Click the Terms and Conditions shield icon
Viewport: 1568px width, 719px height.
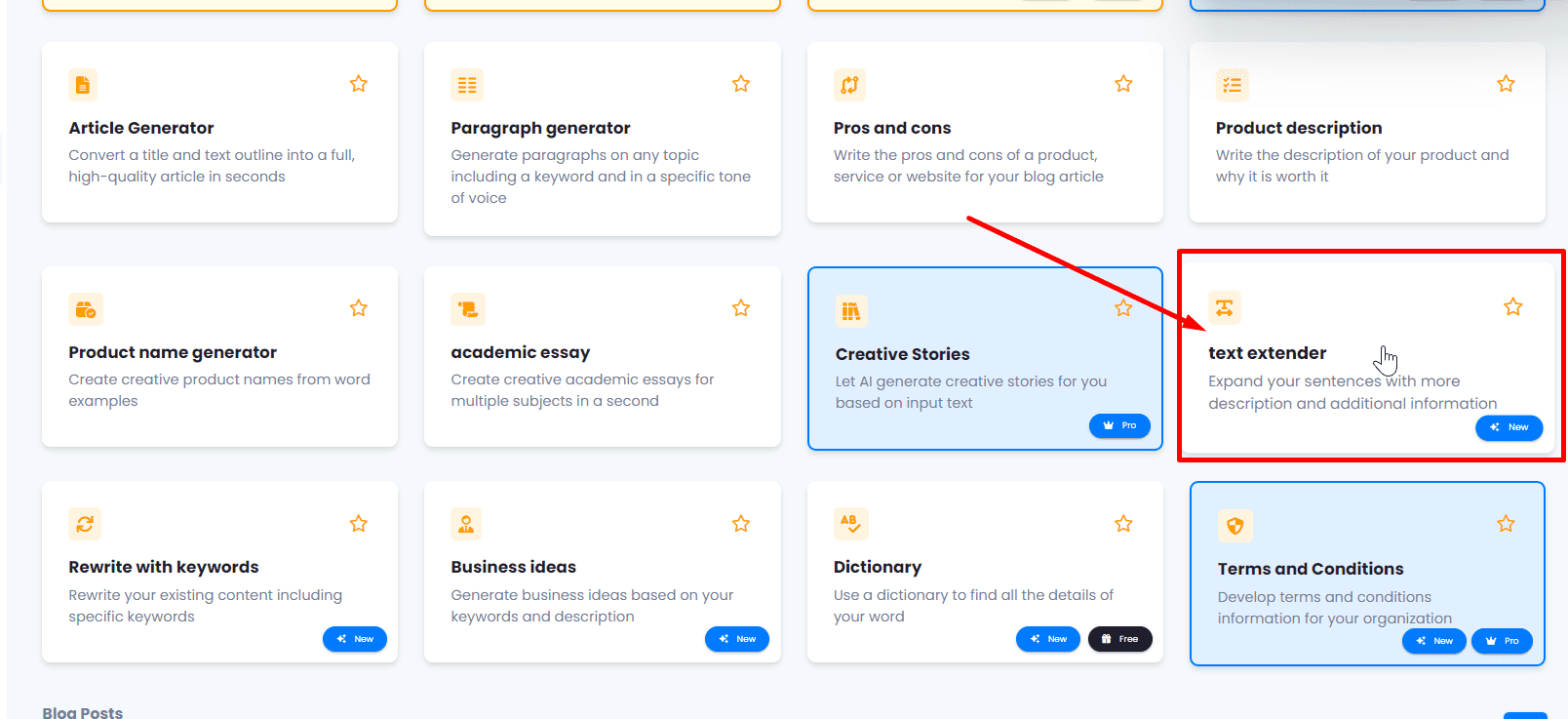(x=1235, y=526)
